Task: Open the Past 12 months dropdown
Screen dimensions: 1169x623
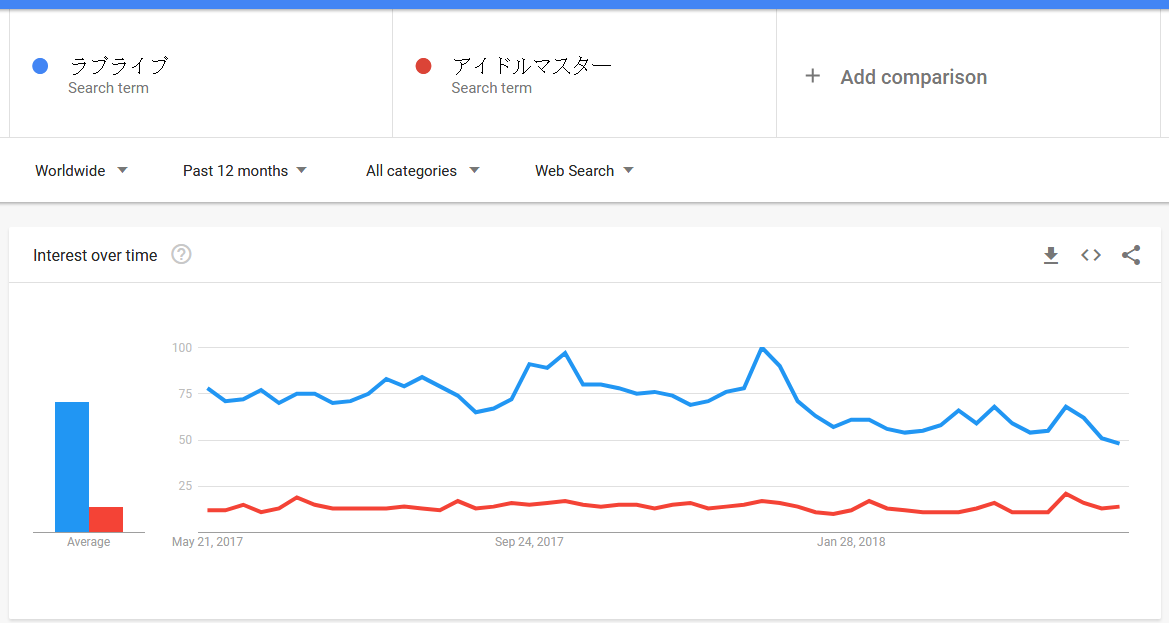Action: (245, 171)
